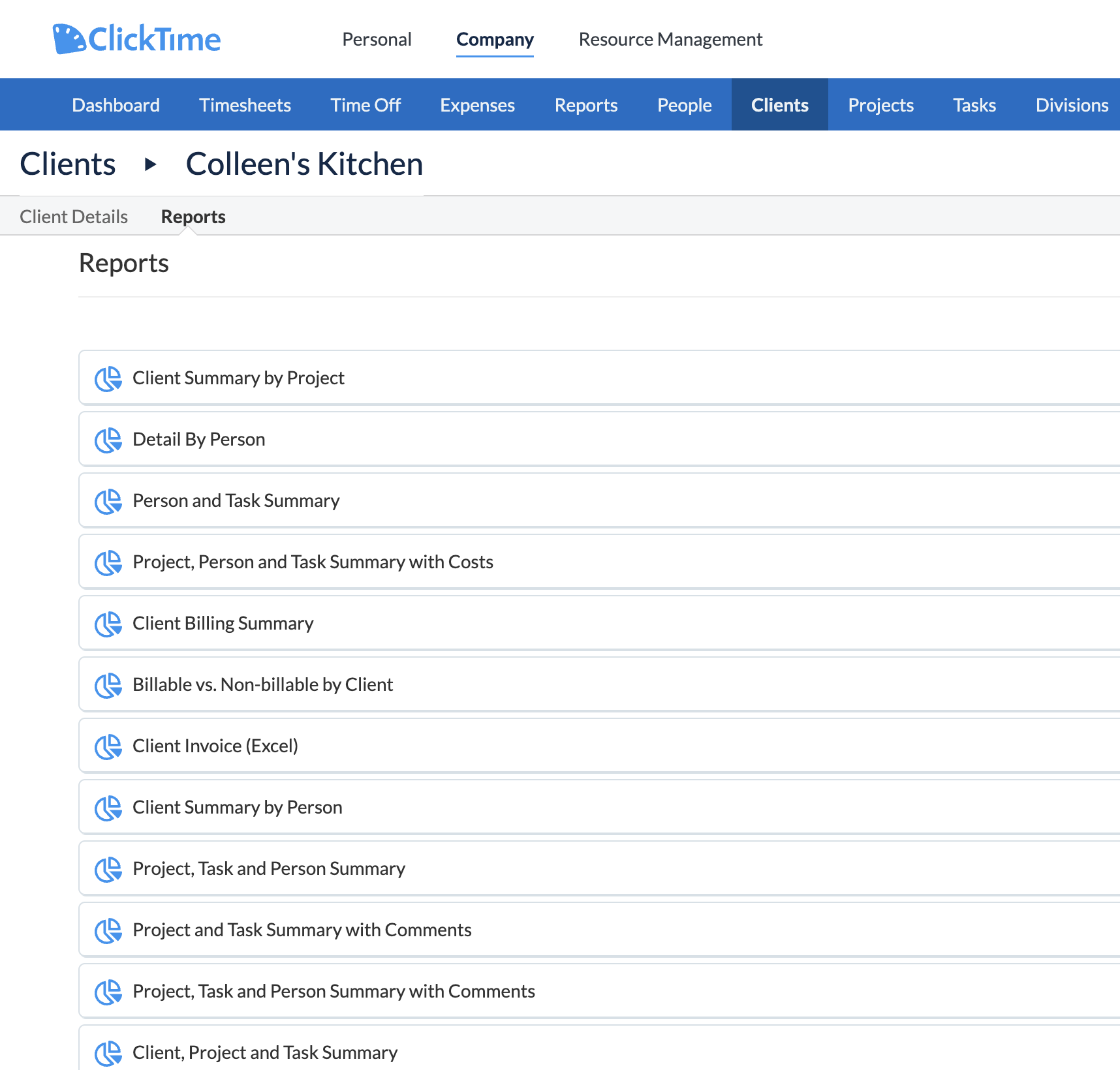Viewport: 1120px width, 1070px height.
Task: Click the report icon beside Client Invoice (Excel)
Action: 108,746
